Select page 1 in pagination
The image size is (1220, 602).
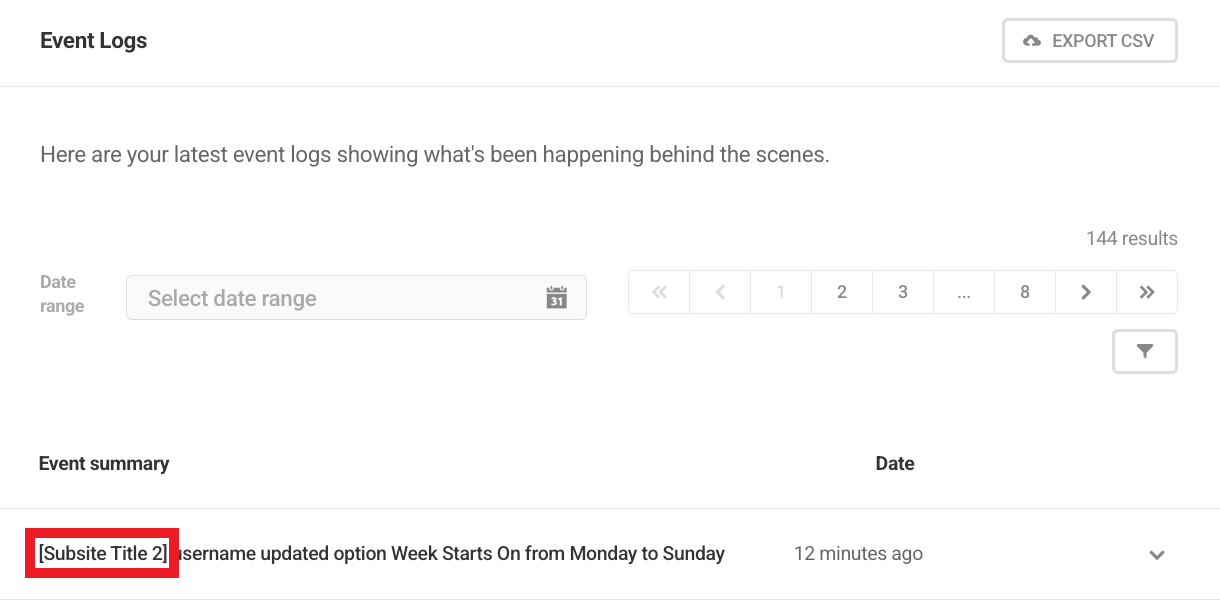coord(781,292)
